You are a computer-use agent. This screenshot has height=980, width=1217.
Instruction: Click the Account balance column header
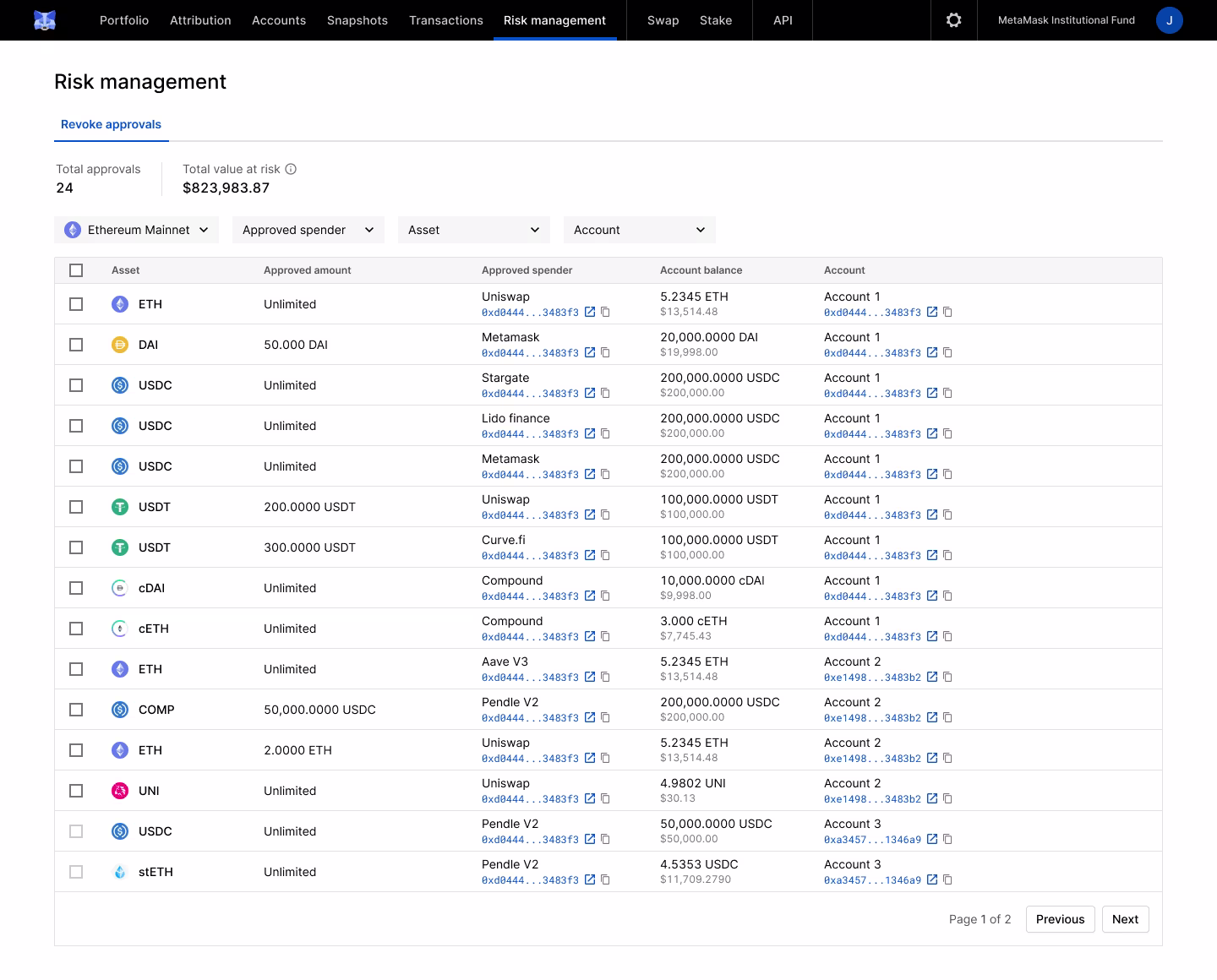coord(701,270)
